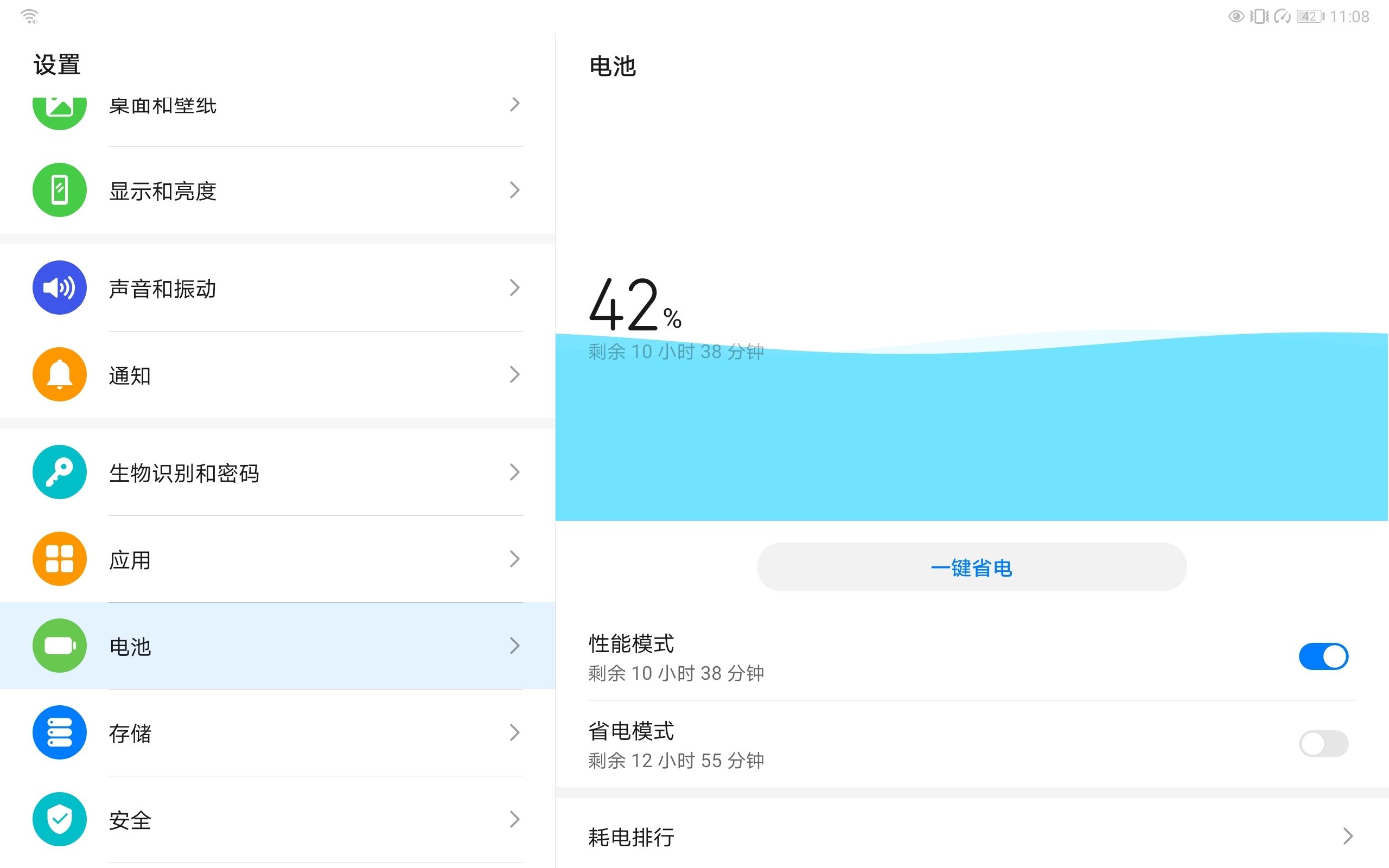Tap the 42% battery level readout
The height and width of the screenshot is (868, 1389).
click(635, 304)
